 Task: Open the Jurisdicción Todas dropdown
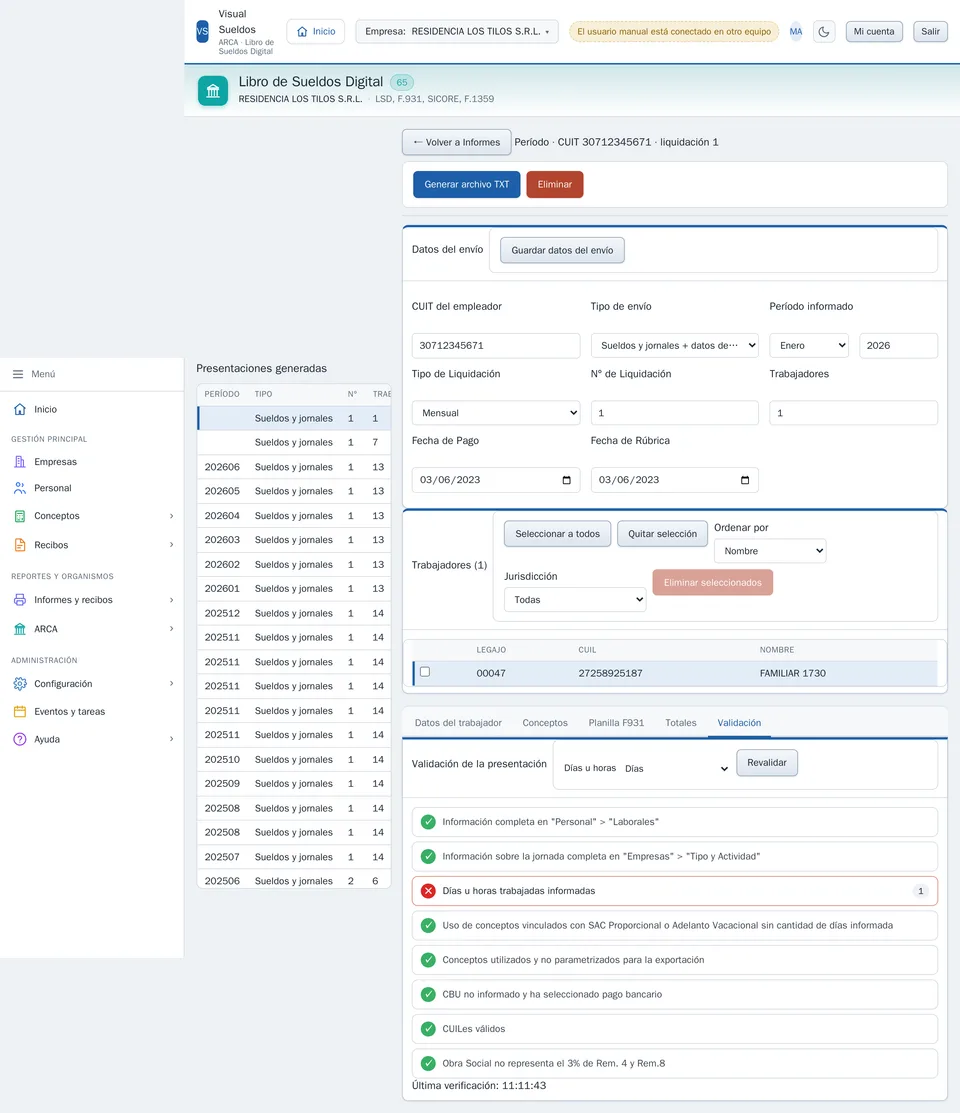[x=575, y=600]
